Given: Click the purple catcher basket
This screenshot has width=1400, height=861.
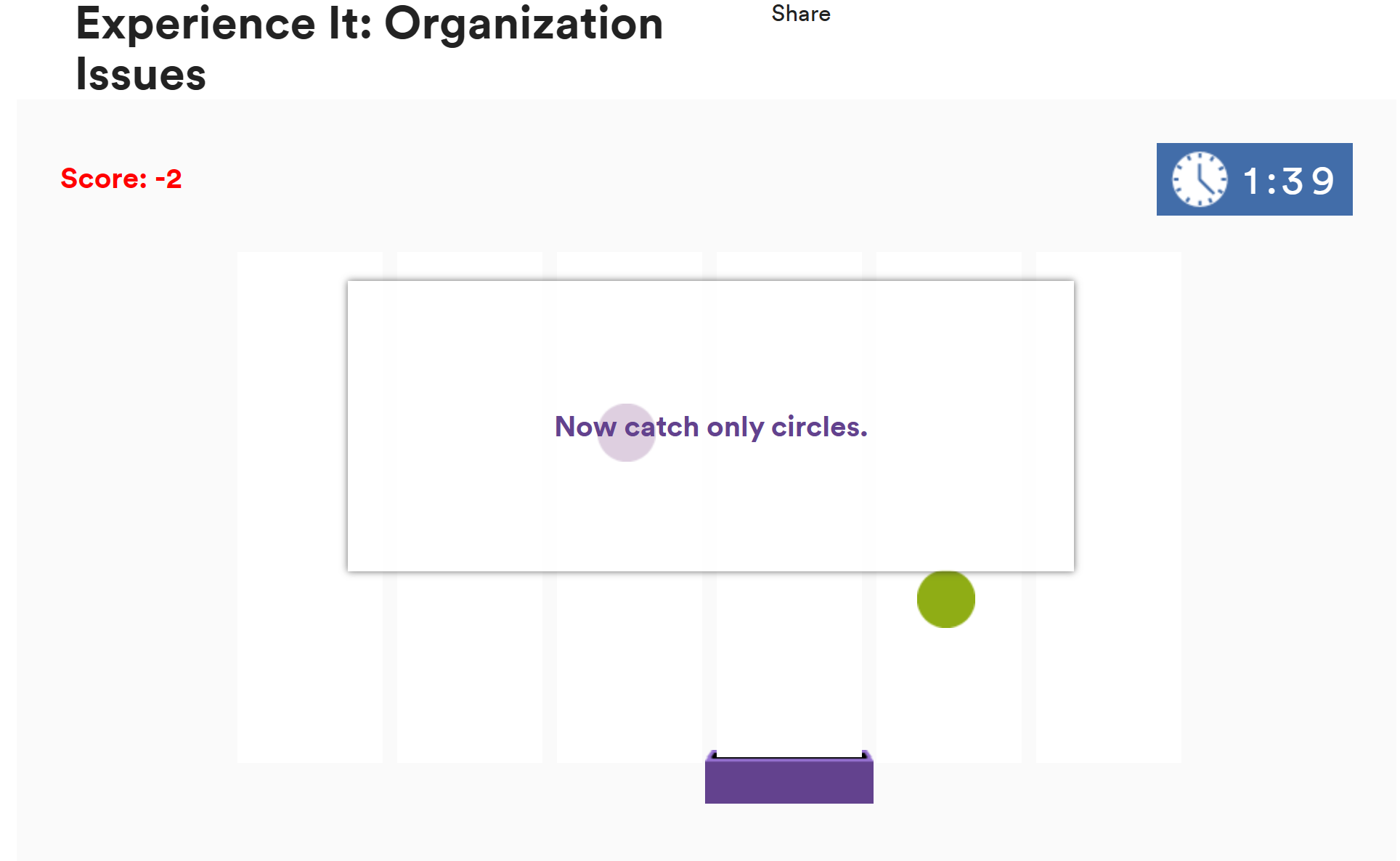Looking at the screenshot, I should (789, 778).
